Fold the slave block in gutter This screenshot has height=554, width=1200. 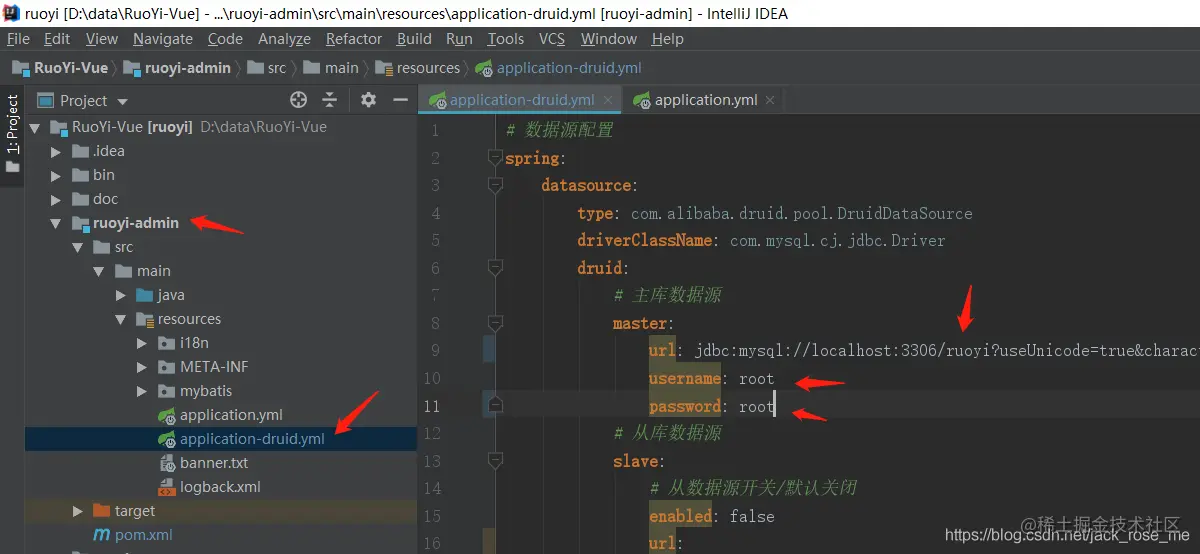(494, 461)
